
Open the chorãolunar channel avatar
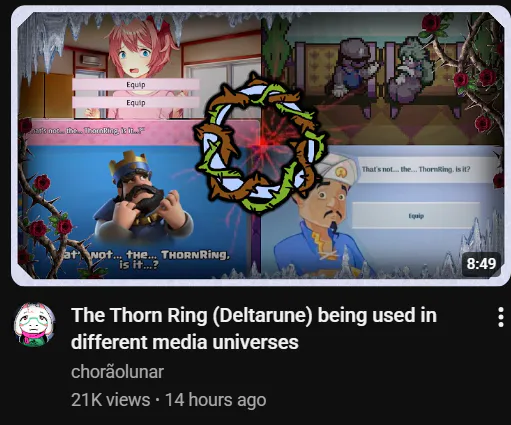(35, 325)
